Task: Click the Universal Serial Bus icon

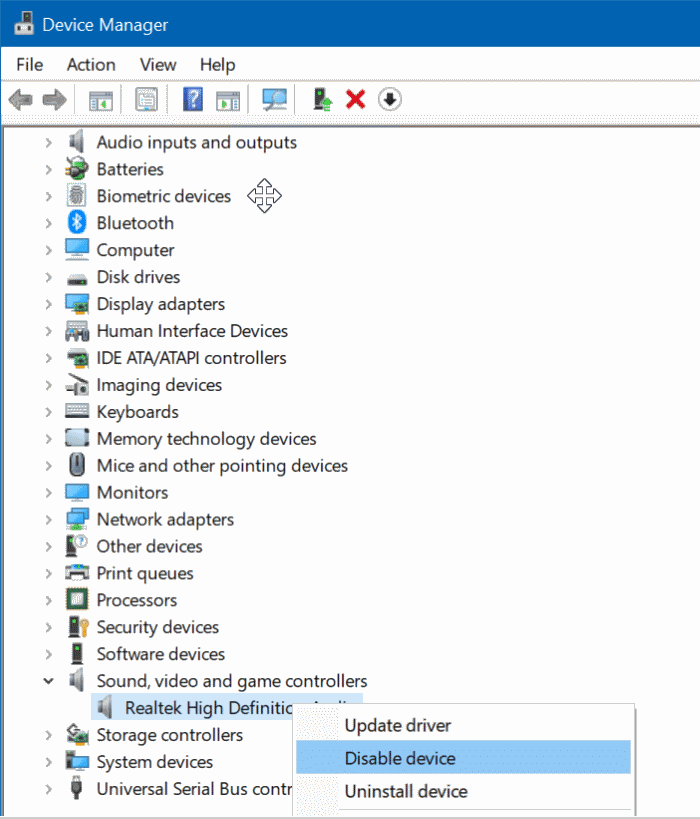Action: [76, 788]
